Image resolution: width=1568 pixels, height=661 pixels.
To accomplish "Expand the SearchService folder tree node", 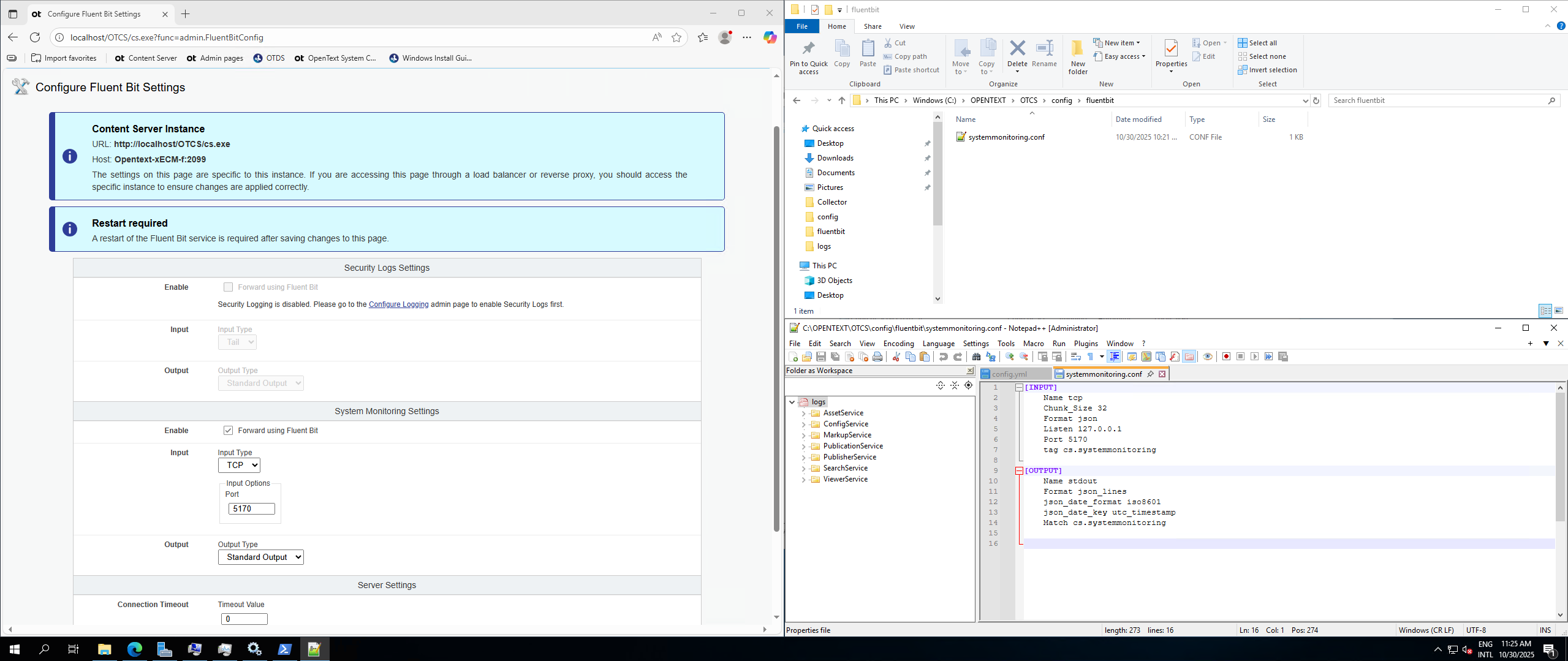I will point(803,469).
